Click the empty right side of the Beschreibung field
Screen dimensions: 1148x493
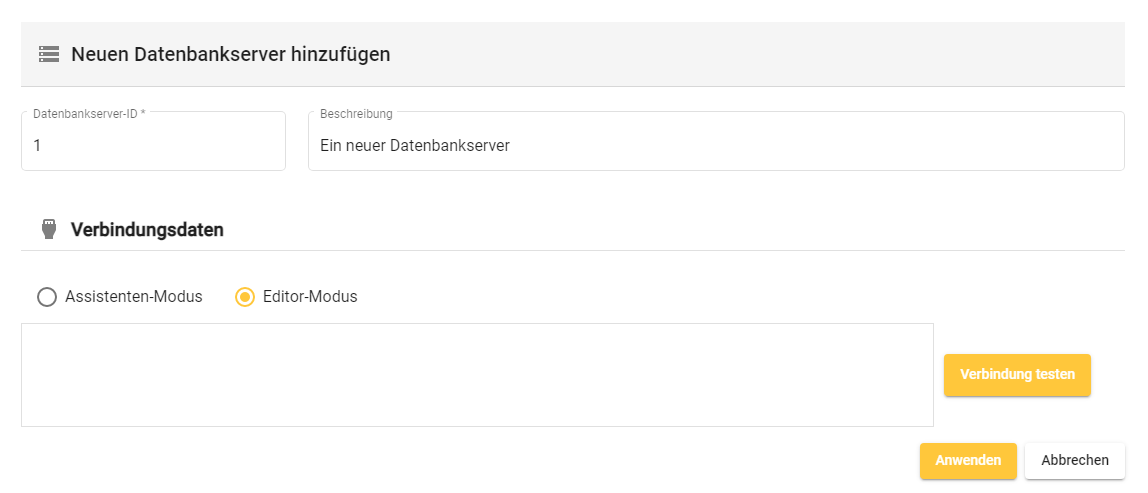(900, 146)
